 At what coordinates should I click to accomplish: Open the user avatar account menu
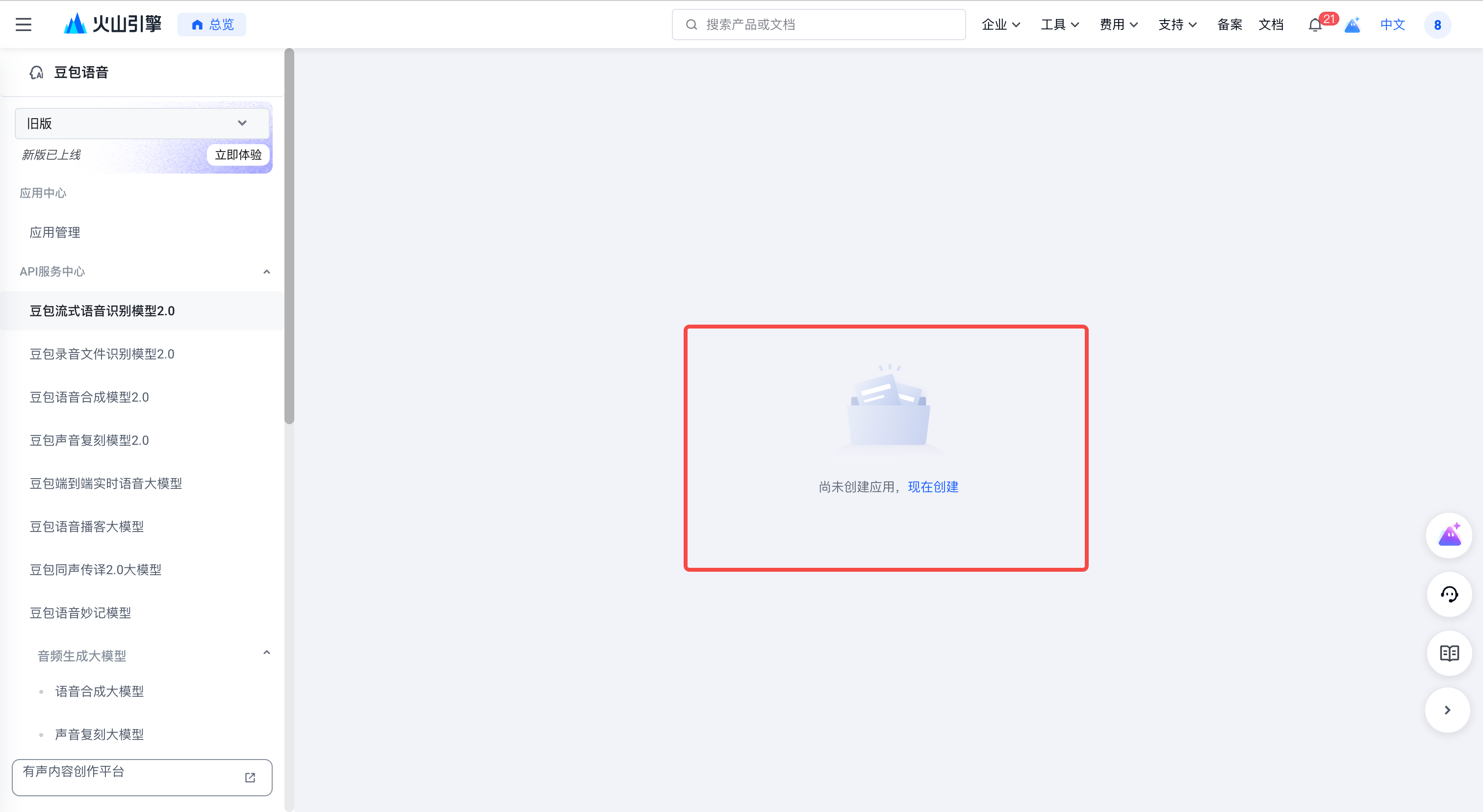coord(1437,25)
